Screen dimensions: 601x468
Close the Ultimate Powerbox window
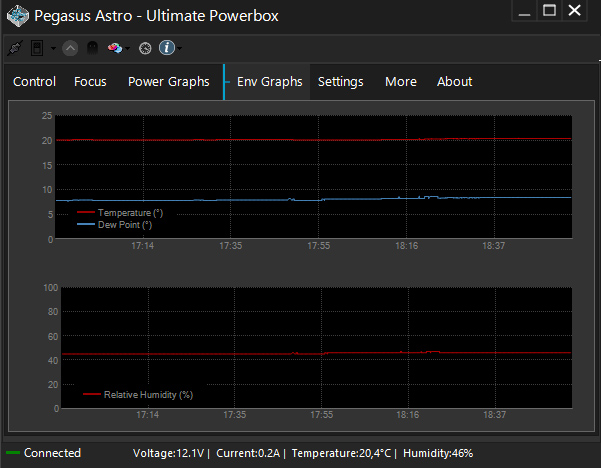(x=574, y=11)
